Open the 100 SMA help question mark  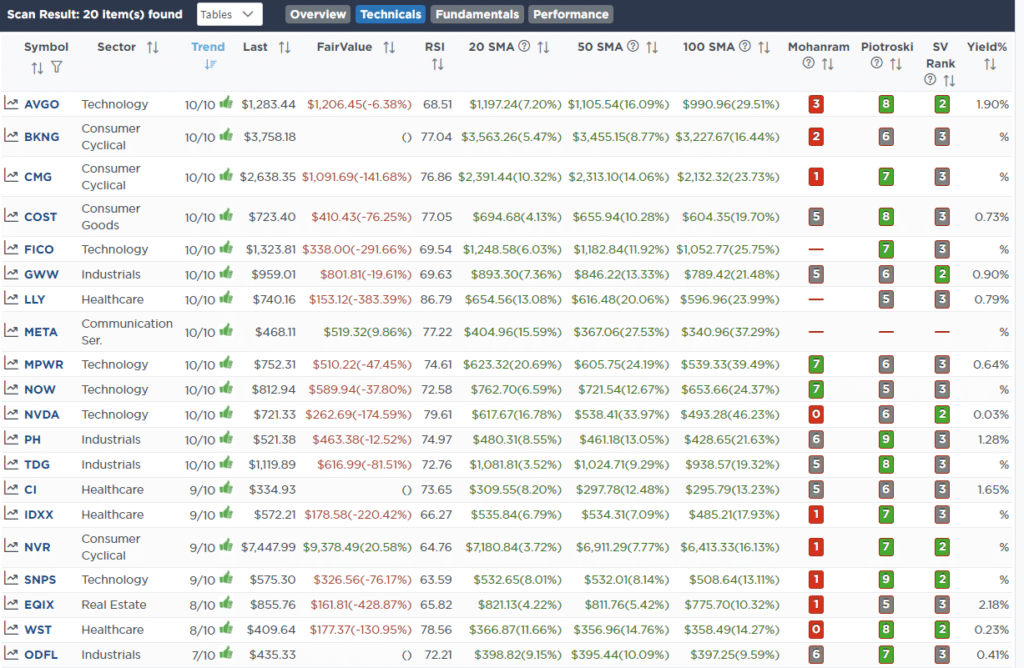[x=744, y=46]
